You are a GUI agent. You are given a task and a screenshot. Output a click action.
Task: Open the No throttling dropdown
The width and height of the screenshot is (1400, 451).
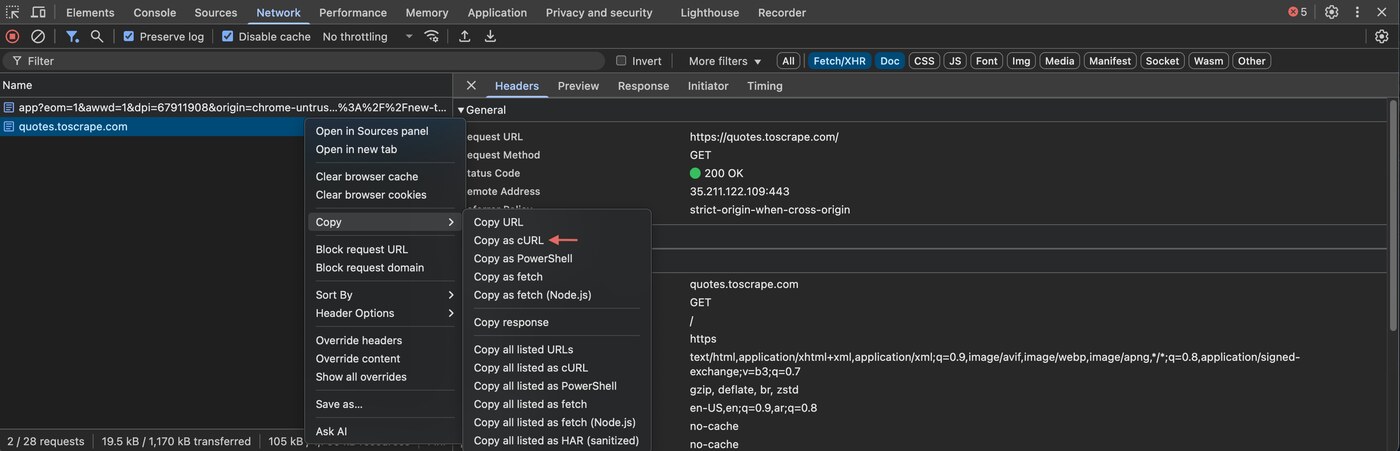367,36
